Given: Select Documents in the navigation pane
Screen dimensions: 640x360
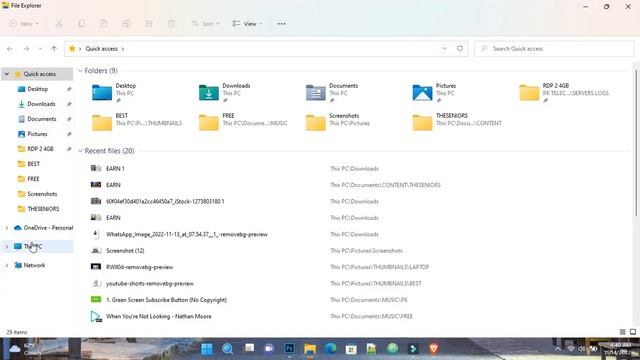Looking at the screenshot, I should (42, 119).
